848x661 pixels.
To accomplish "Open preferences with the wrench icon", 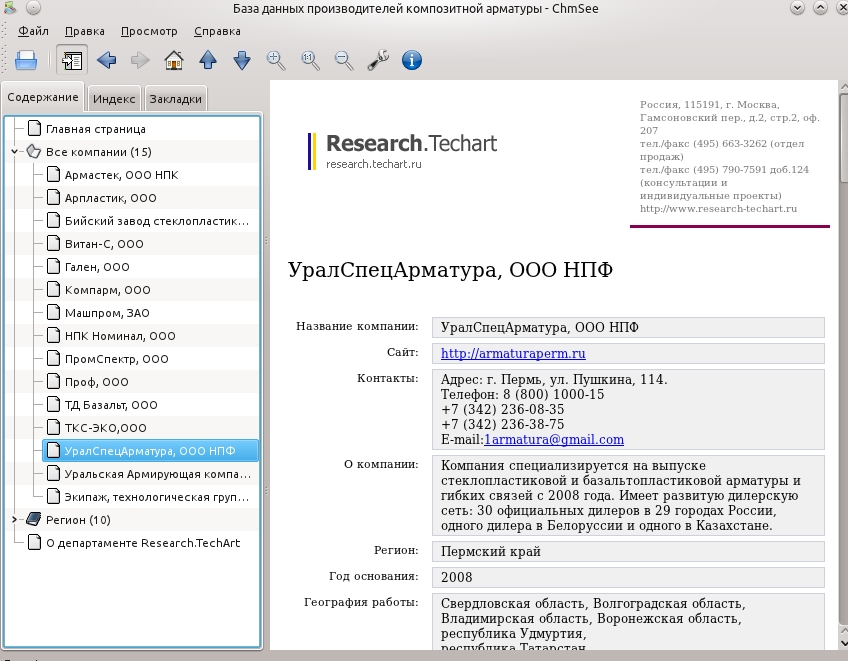I will pos(378,60).
